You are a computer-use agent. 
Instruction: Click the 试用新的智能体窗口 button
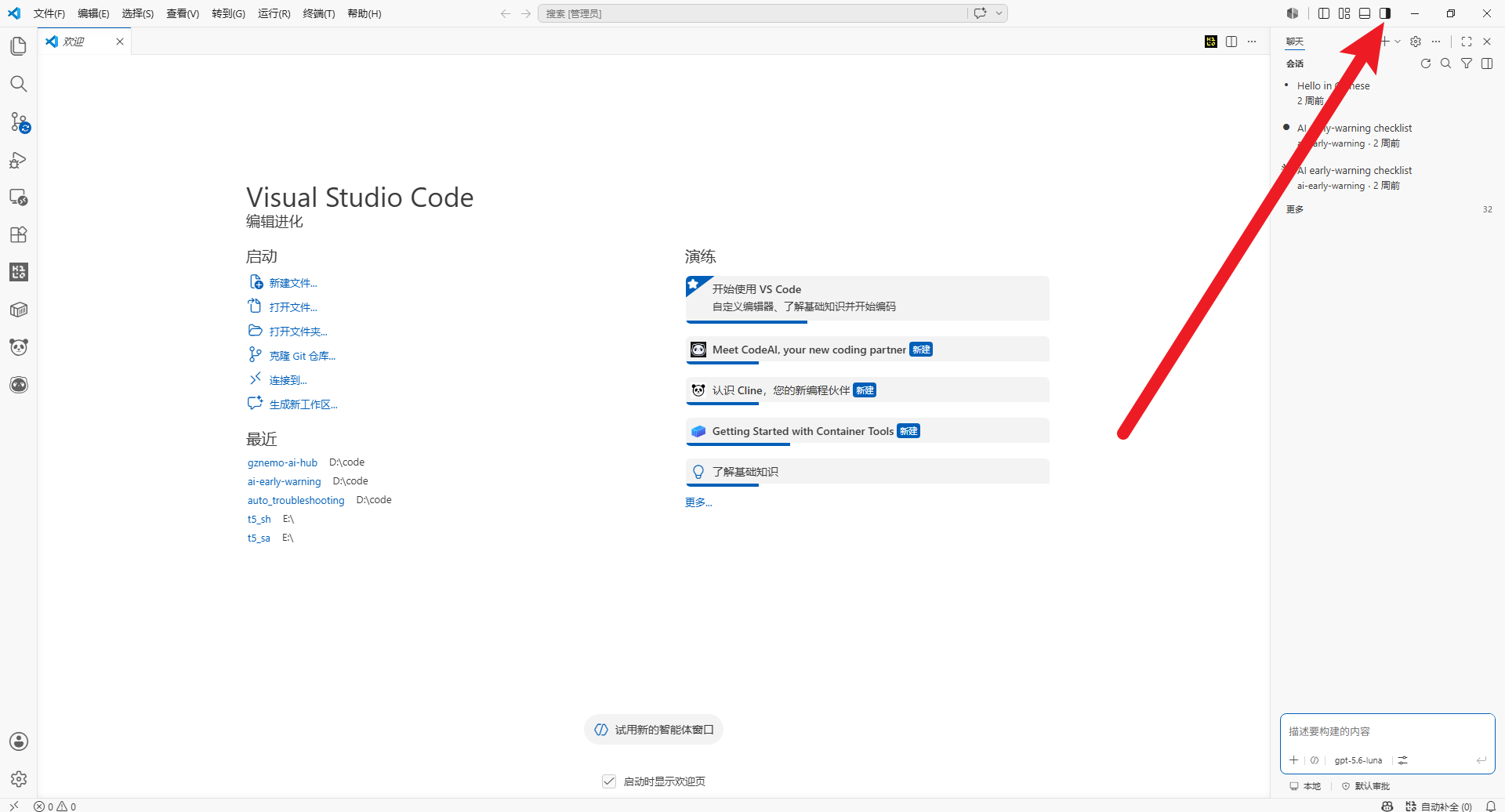(654, 730)
